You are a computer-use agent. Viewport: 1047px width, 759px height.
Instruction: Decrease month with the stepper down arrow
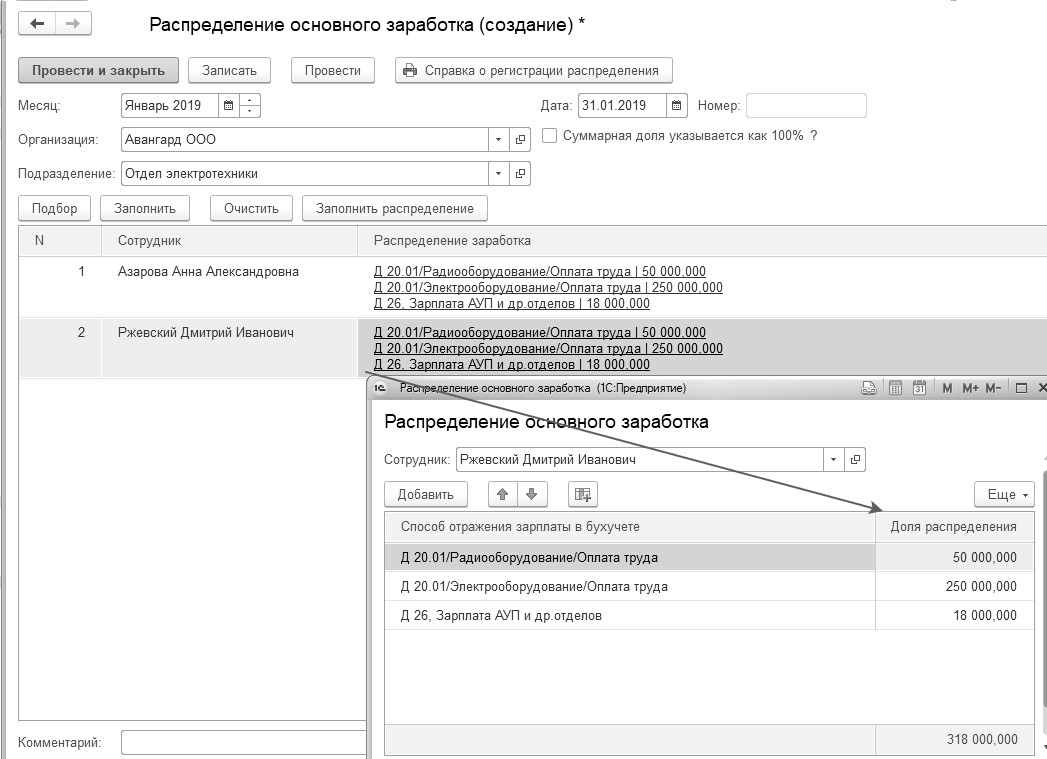click(249, 111)
